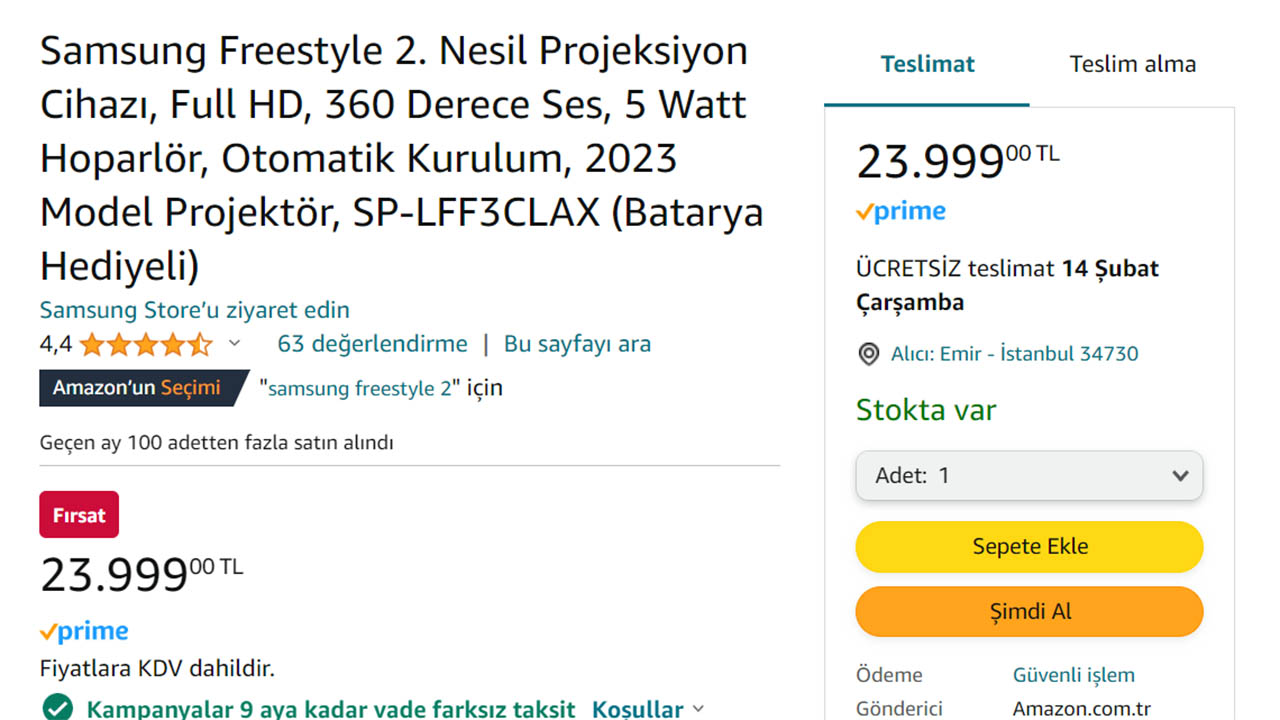Click the prime logo under main price
1280x720 pixels.
[84, 631]
